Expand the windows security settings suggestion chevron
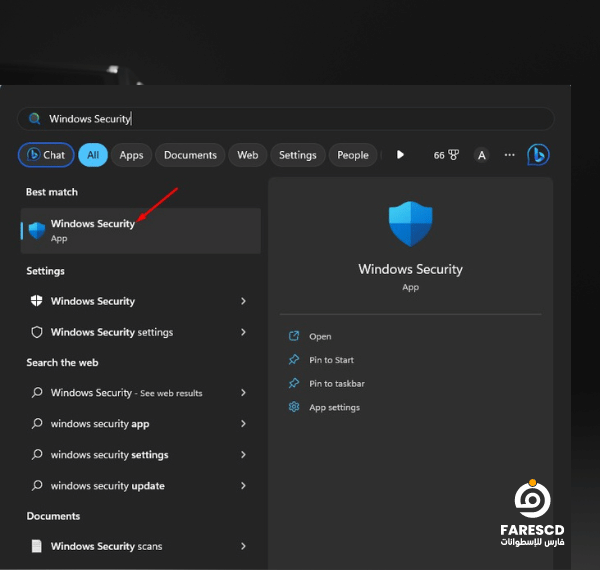The width and height of the screenshot is (600, 570). pyautogui.click(x=243, y=454)
